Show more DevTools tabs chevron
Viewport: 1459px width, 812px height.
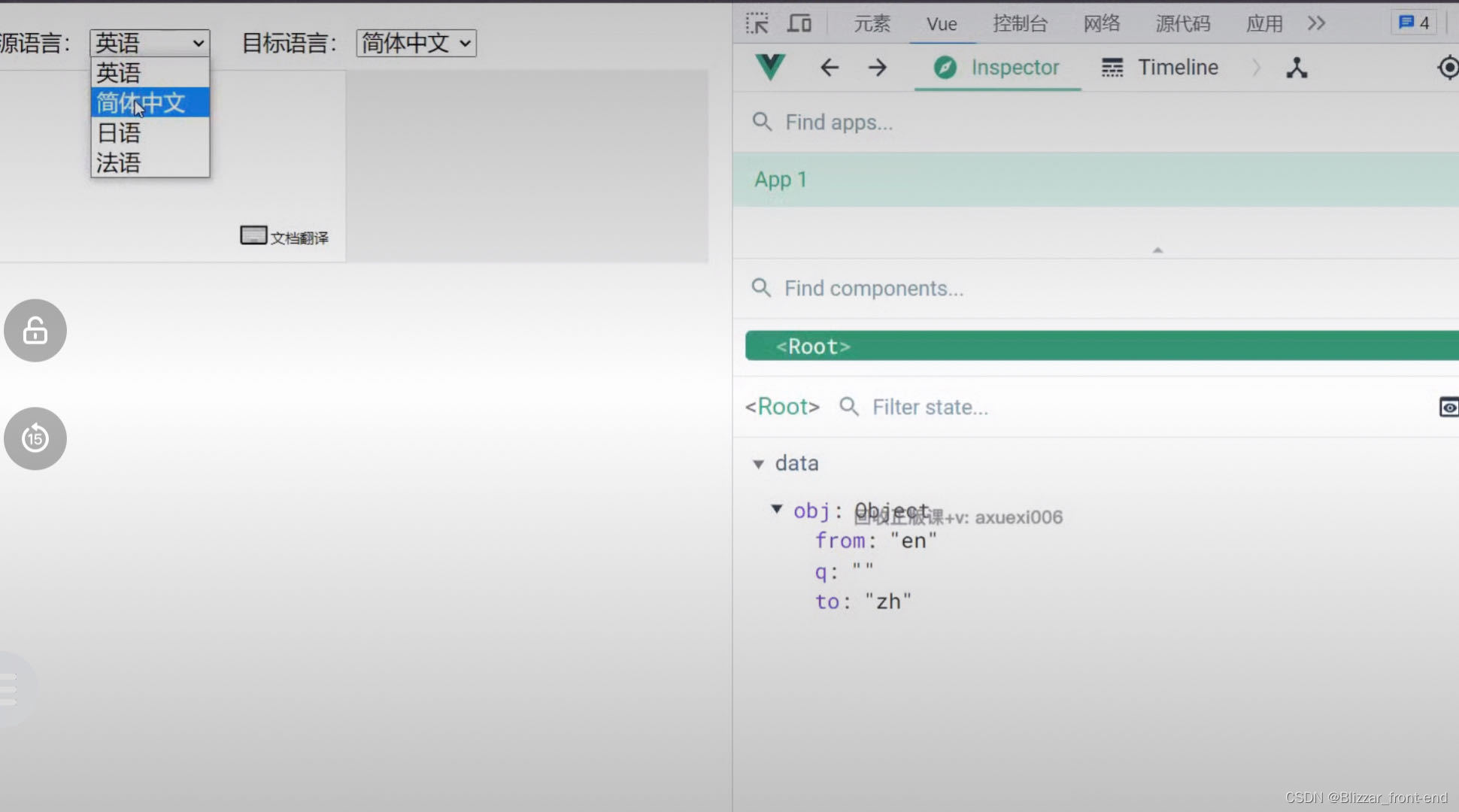point(1316,23)
